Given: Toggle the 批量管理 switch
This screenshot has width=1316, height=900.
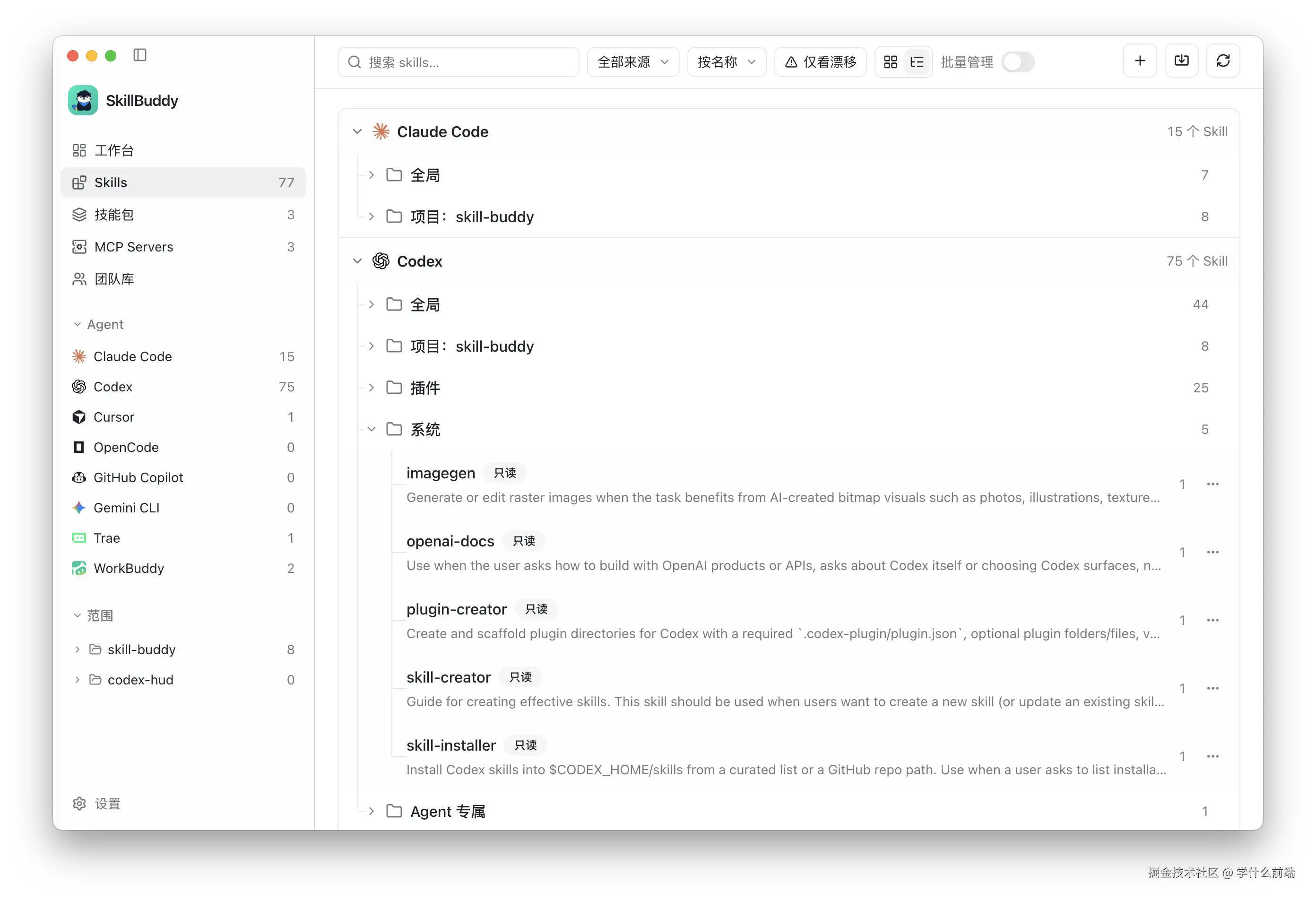Looking at the screenshot, I should click(x=1018, y=62).
